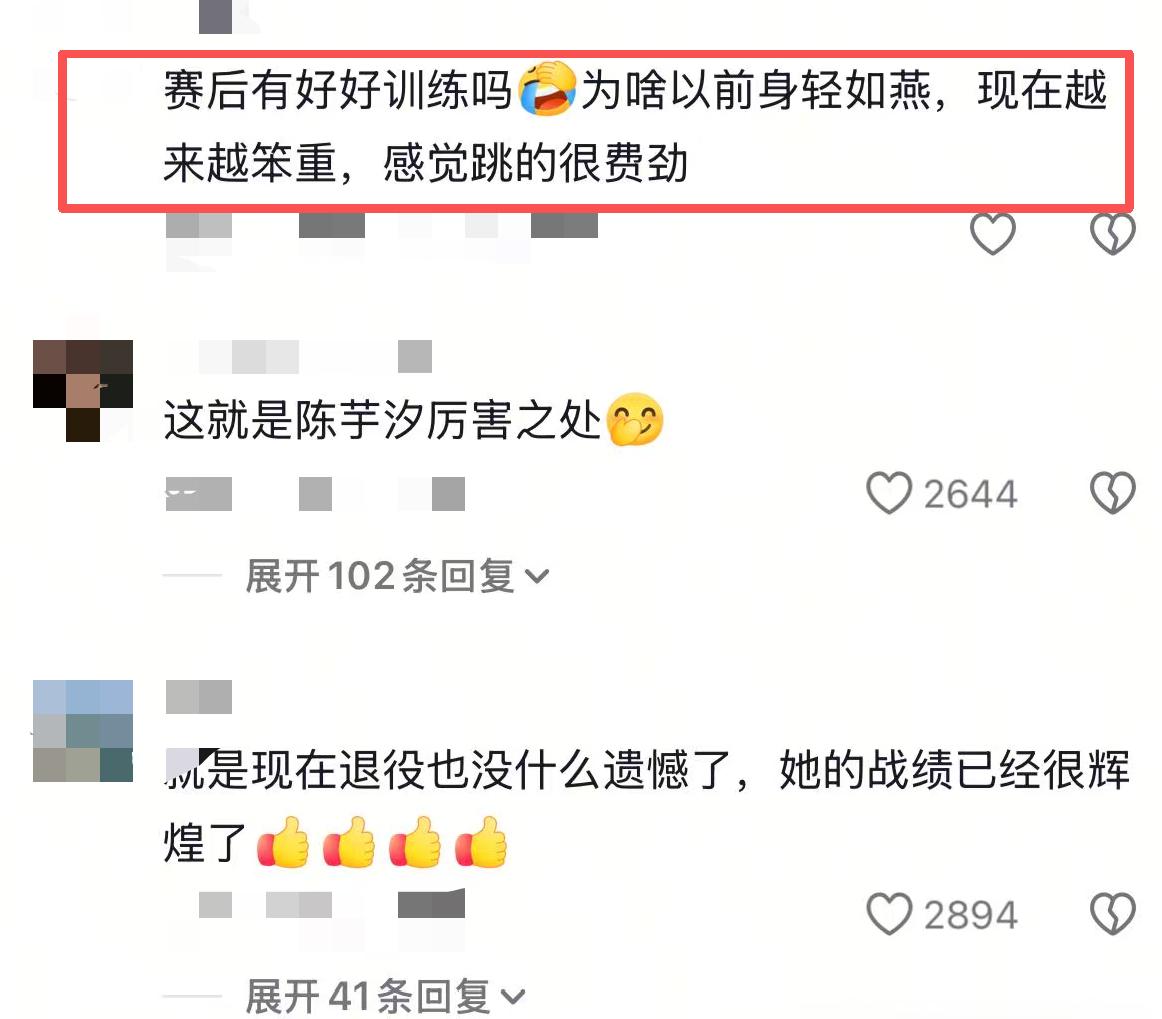The image size is (1162, 1019).
Task: Dislike the highlighted comment about 身轻如燕
Action: coord(1112,233)
